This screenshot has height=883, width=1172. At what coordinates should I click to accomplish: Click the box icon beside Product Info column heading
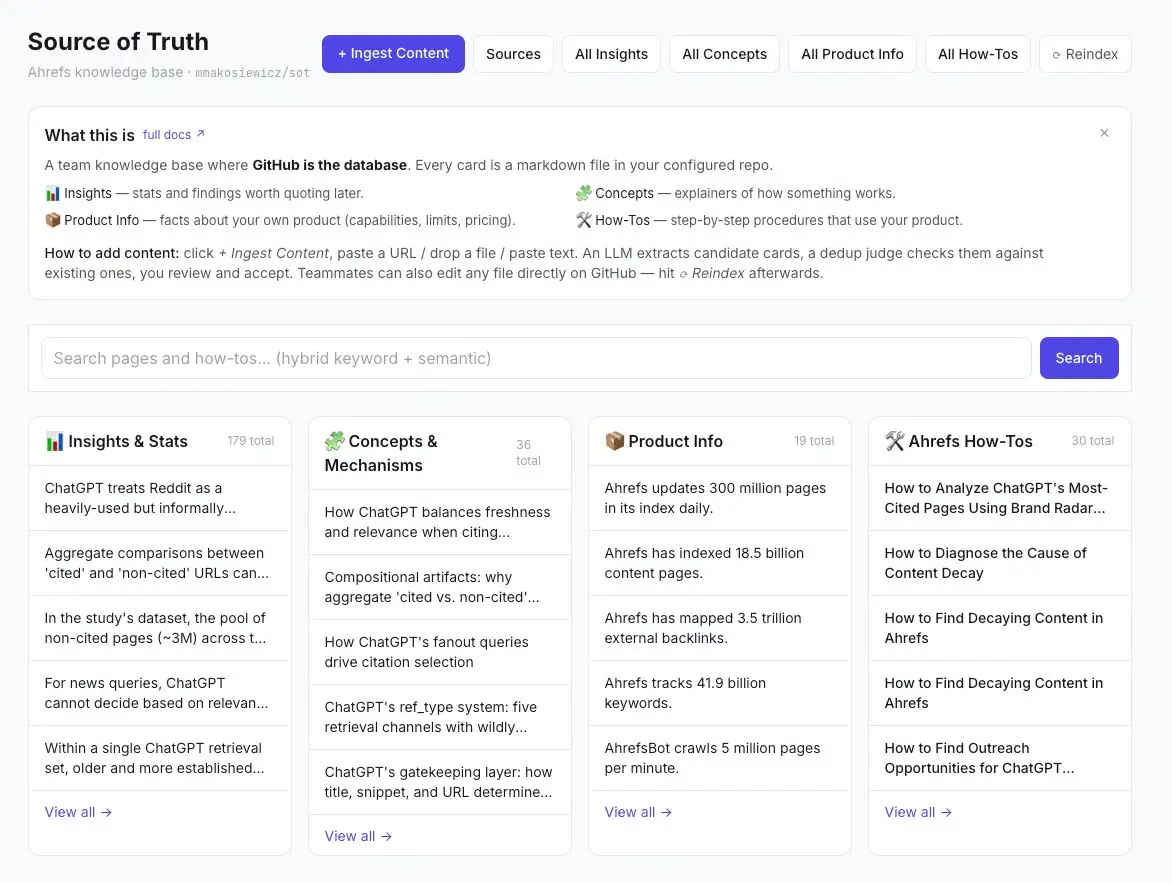[x=614, y=441]
